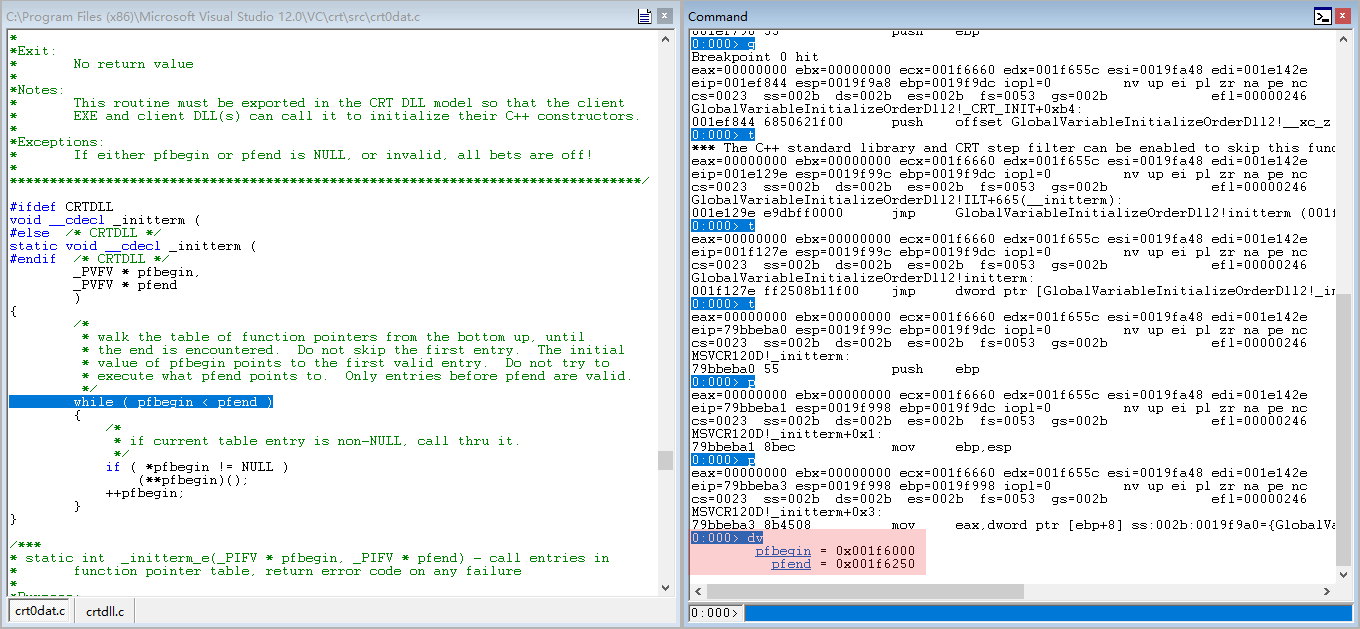Viewport: 1360px width, 629px height.
Task: Close the Command window
Action: [1343, 16]
